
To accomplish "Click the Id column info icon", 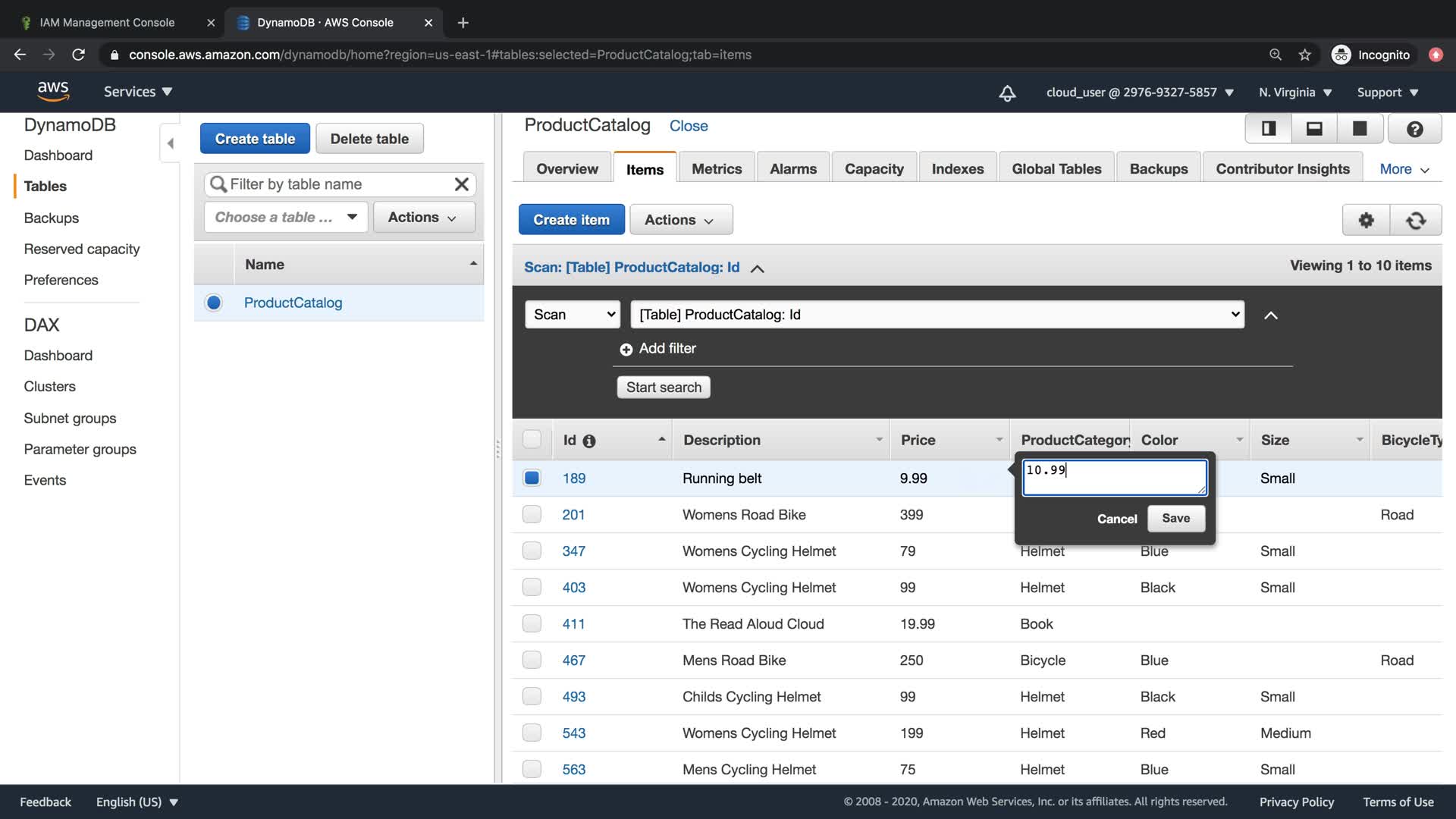I will pyautogui.click(x=589, y=441).
